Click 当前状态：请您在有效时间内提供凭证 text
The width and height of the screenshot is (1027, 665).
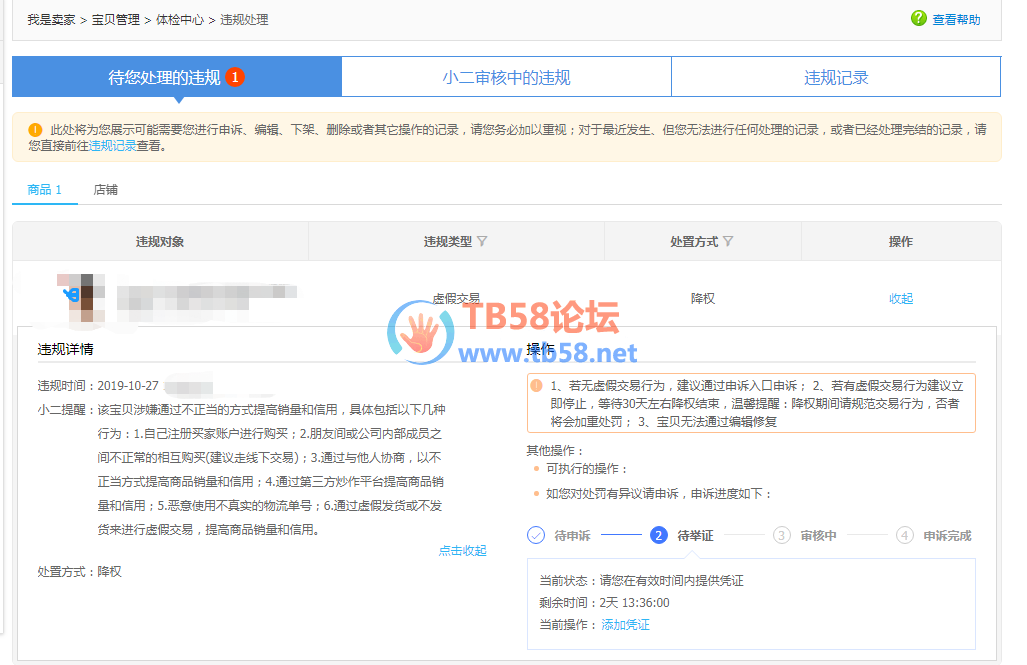(641, 580)
